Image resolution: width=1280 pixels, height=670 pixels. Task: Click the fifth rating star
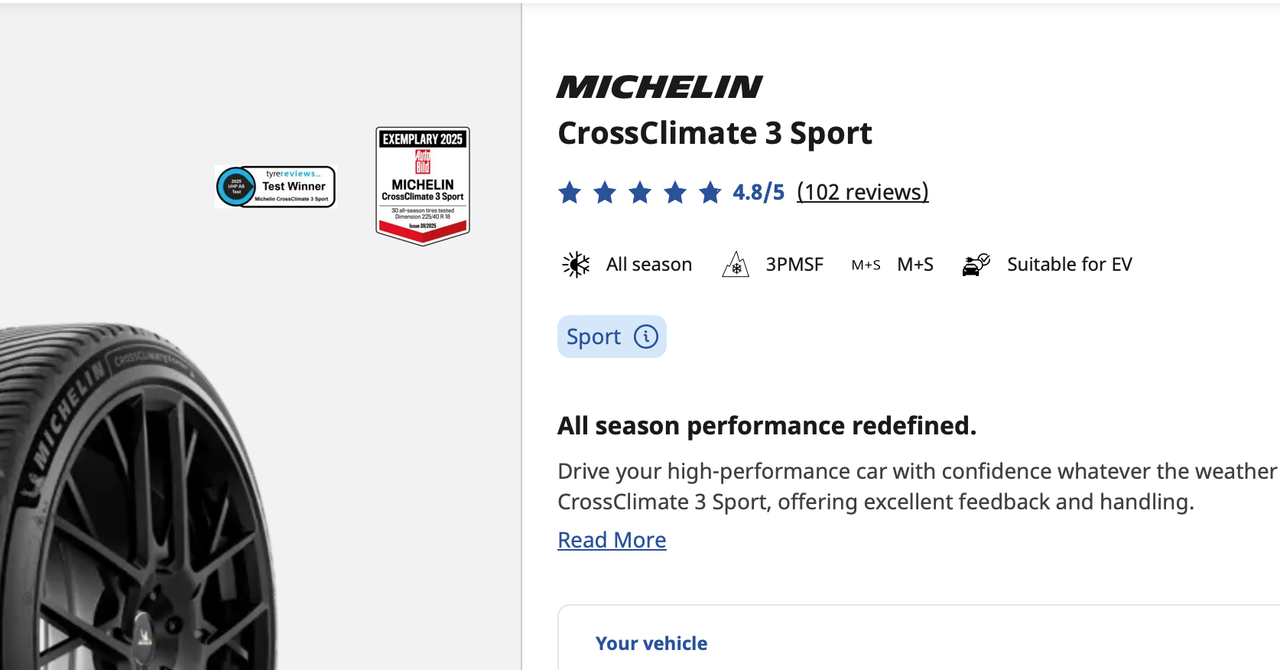710,192
